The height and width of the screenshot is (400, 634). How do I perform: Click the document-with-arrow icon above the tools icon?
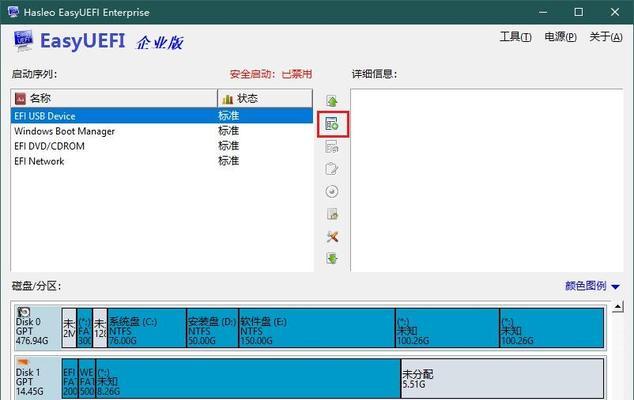[332, 214]
